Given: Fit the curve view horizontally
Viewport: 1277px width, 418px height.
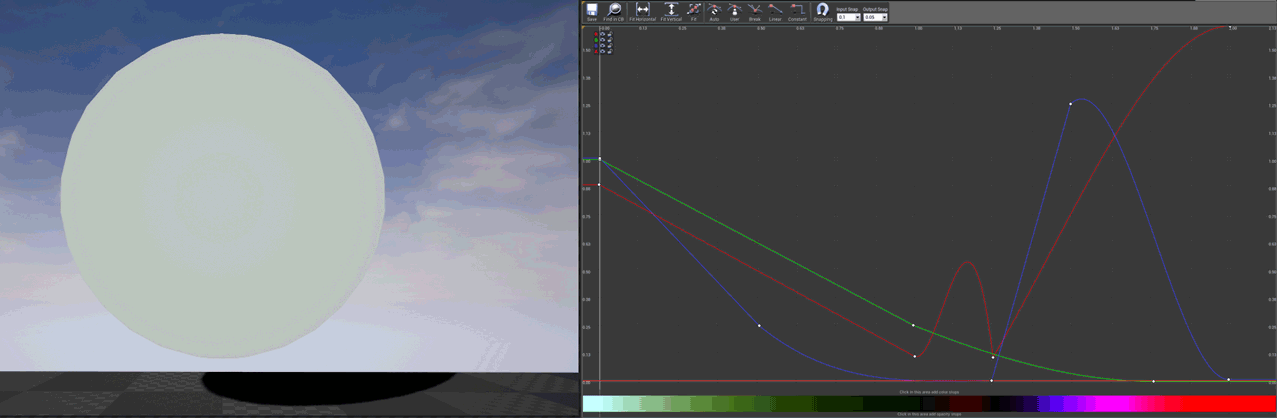Looking at the screenshot, I should [x=643, y=10].
